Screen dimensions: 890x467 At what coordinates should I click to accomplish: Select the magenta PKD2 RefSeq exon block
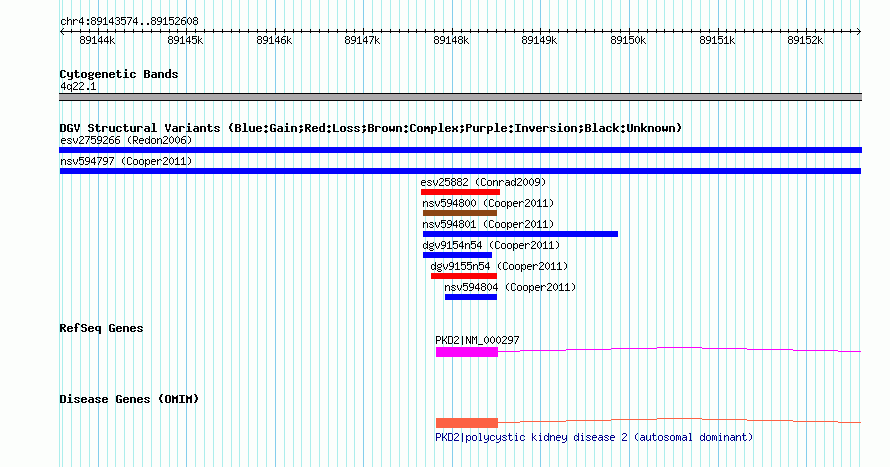(467, 352)
